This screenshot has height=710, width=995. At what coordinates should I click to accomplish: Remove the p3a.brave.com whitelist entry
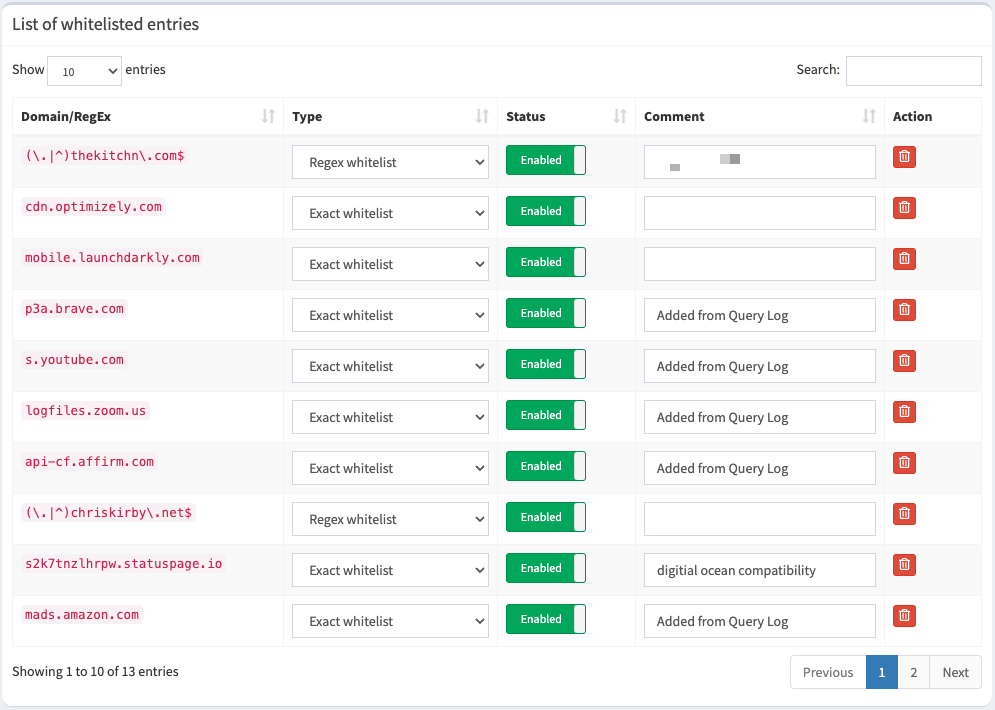904,310
